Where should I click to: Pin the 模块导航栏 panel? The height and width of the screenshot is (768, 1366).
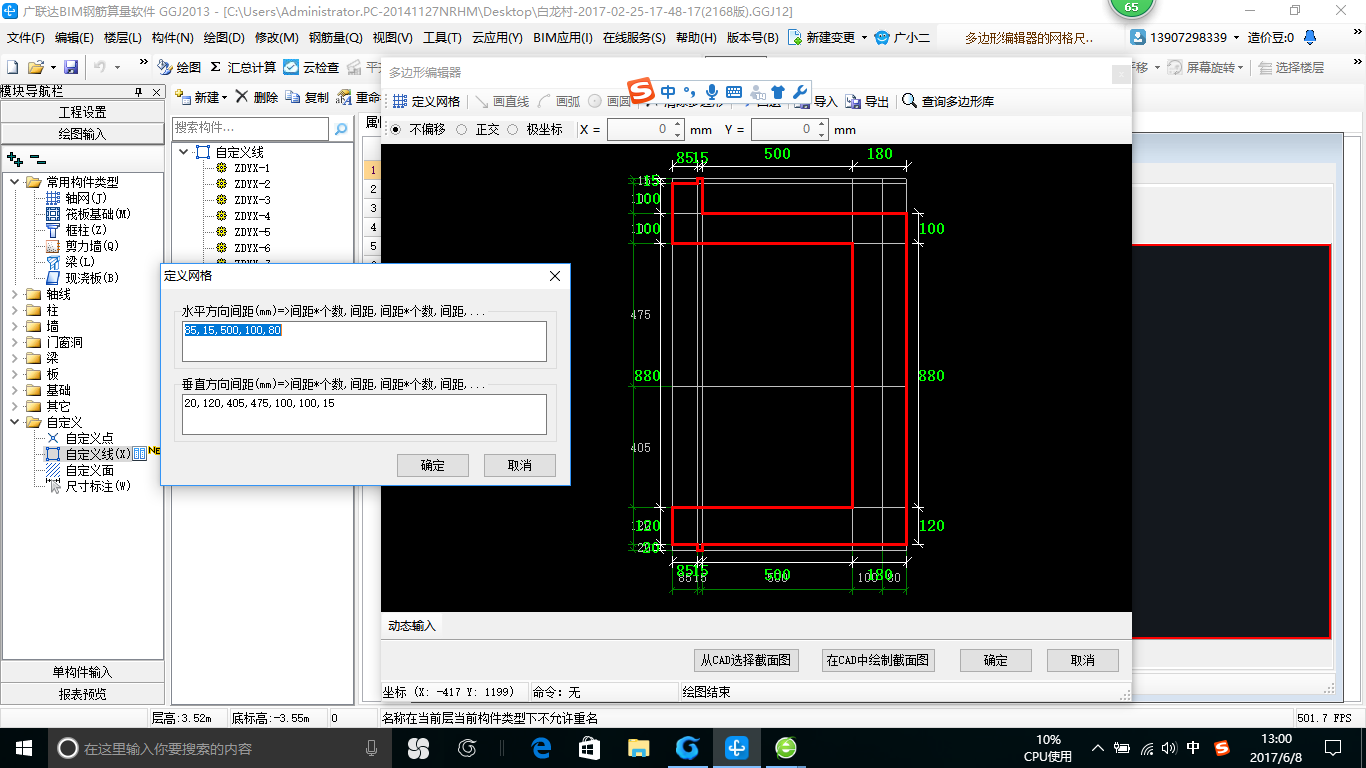(139, 92)
